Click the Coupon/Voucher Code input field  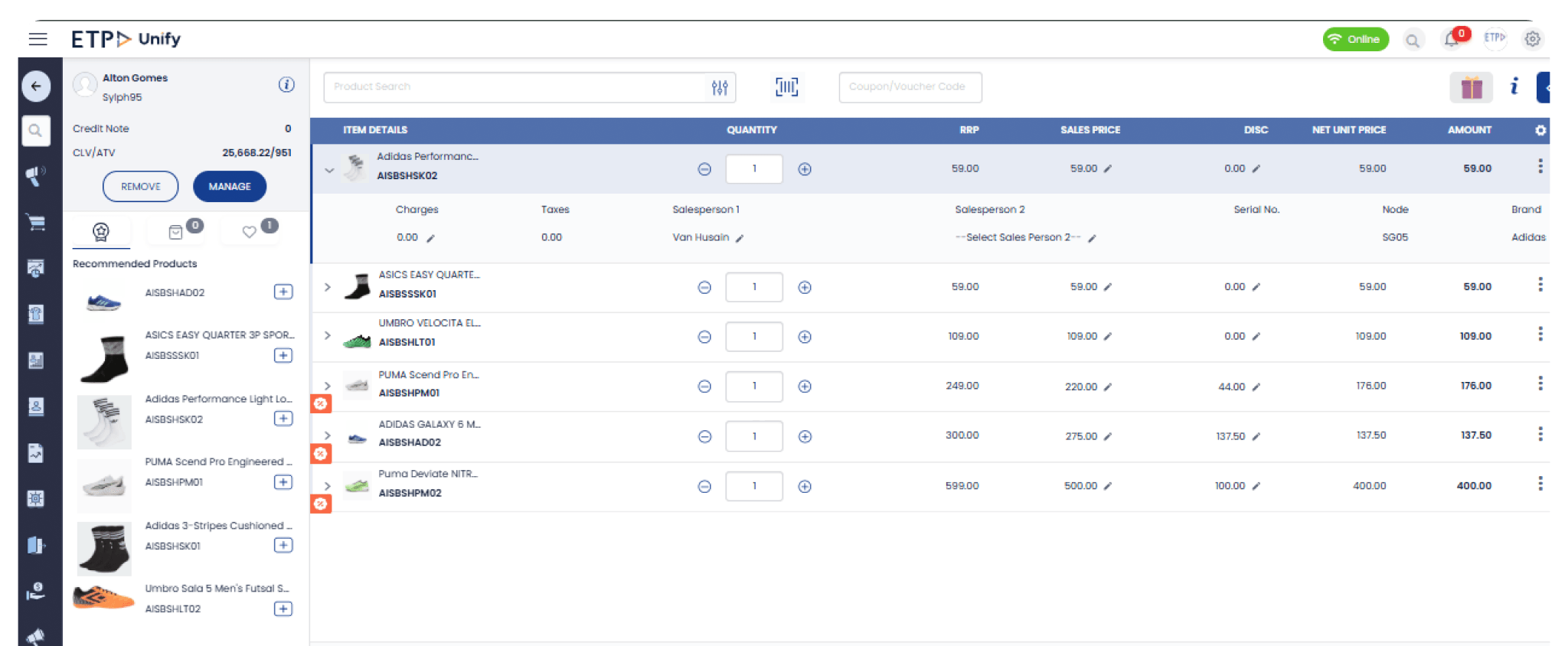910,87
